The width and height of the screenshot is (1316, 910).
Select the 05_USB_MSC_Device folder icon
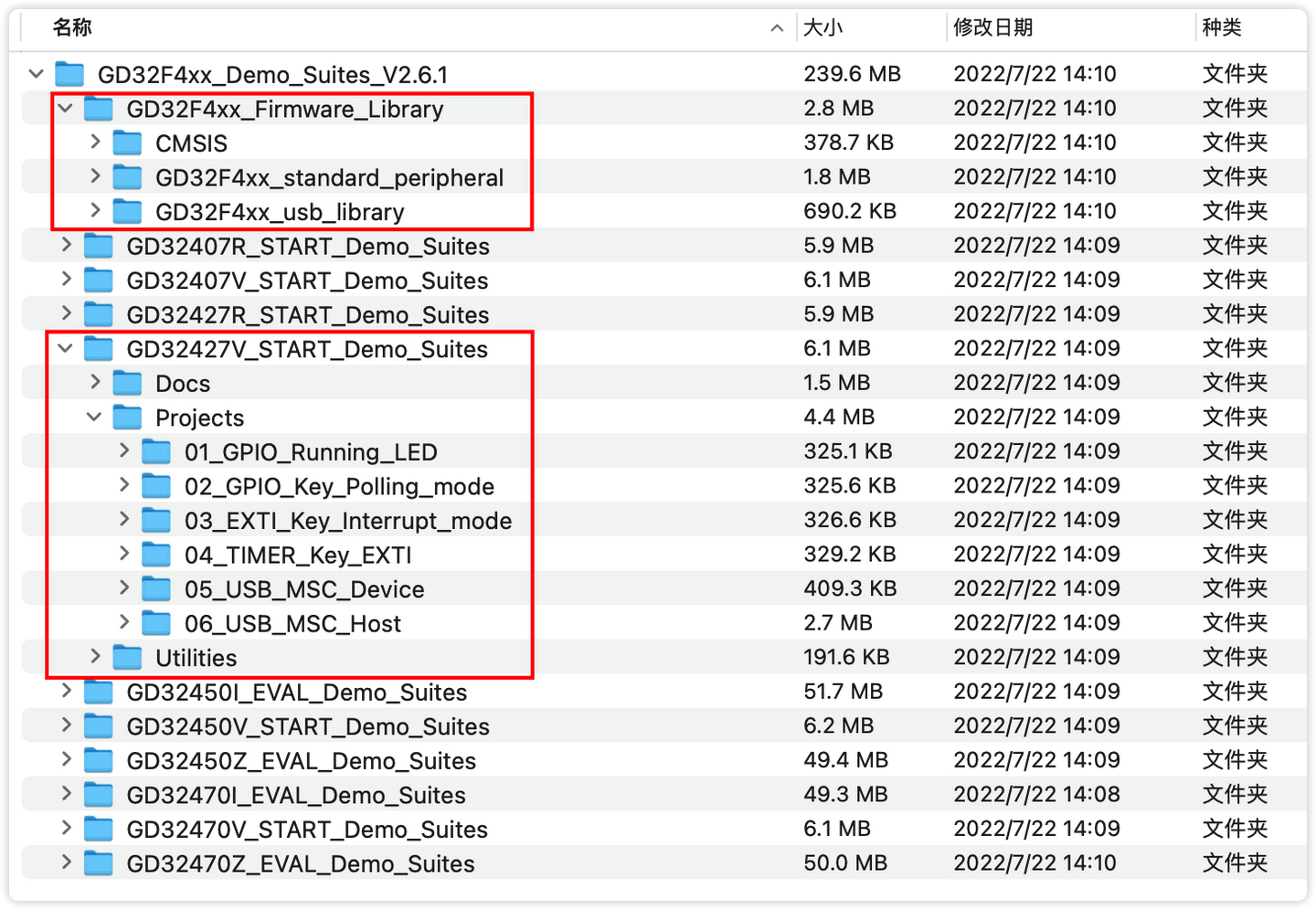156,588
